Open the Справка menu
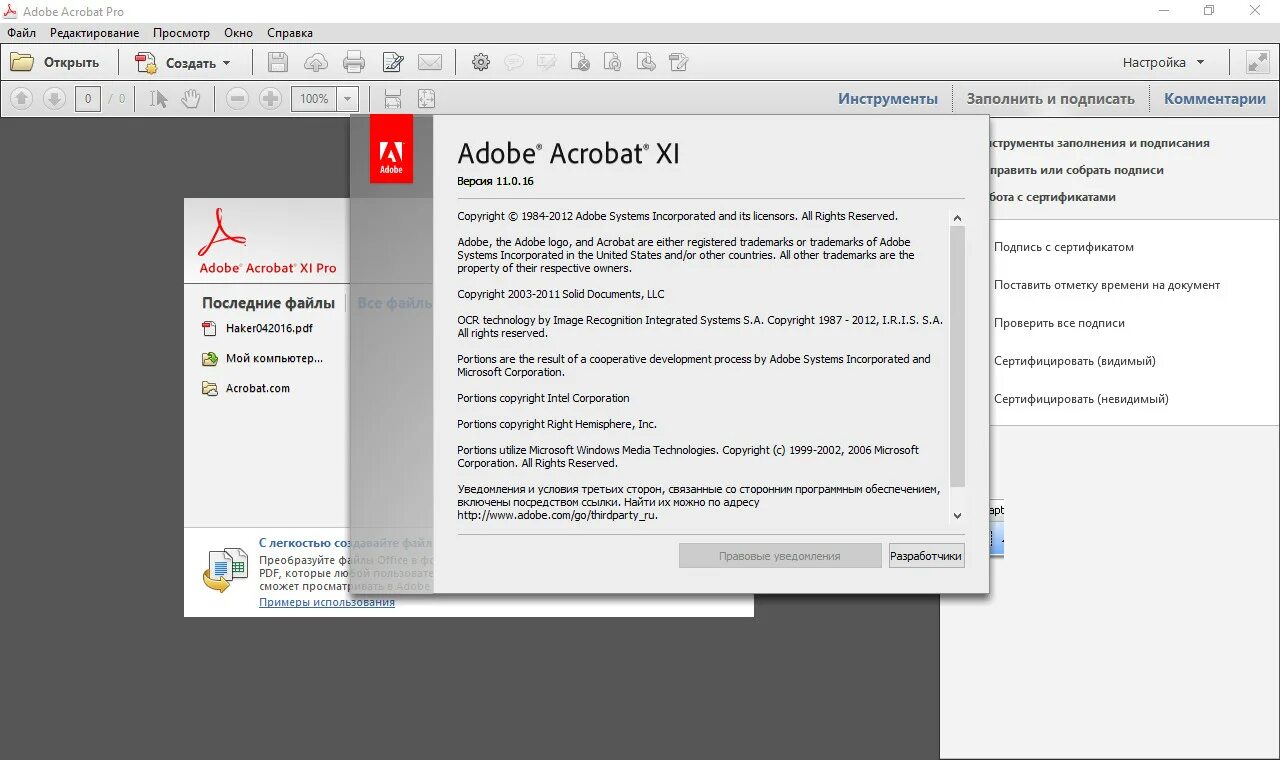1280x760 pixels. [x=290, y=33]
